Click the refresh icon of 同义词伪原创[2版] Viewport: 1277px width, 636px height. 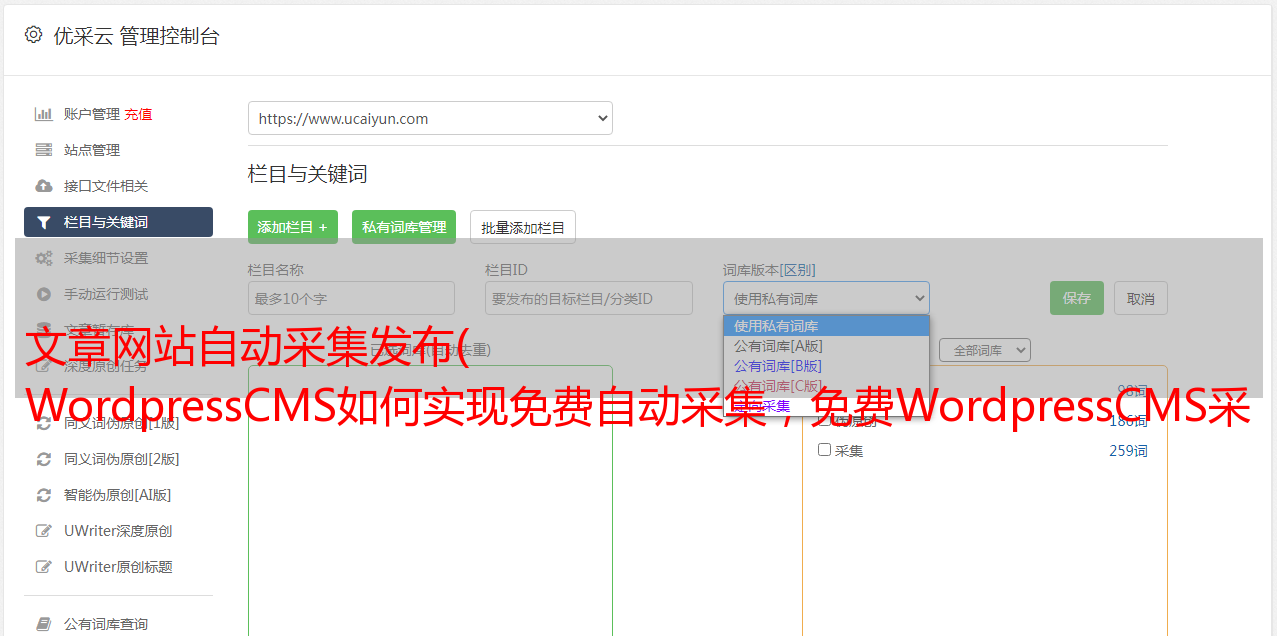tap(44, 459)
